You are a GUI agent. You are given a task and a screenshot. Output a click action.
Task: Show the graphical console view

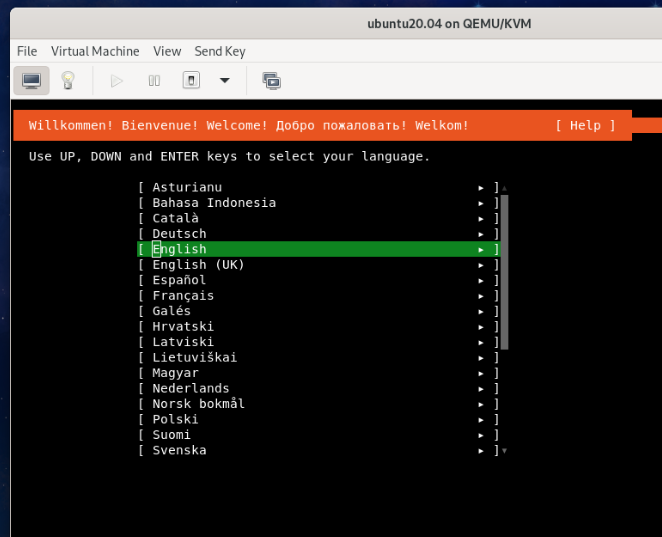click(31, 80)
